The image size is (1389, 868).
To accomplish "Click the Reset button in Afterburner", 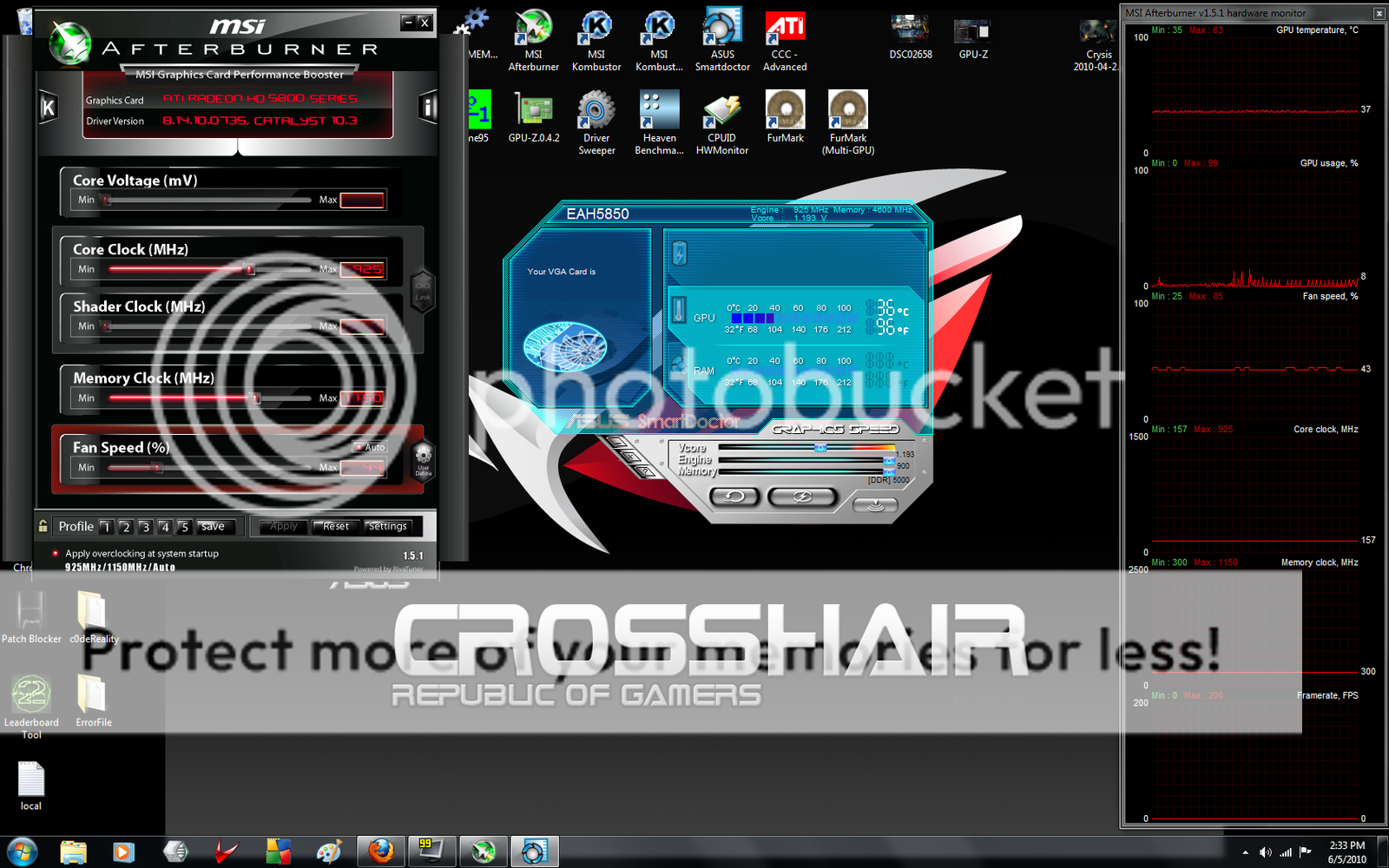I will click(x=334, y=526).
